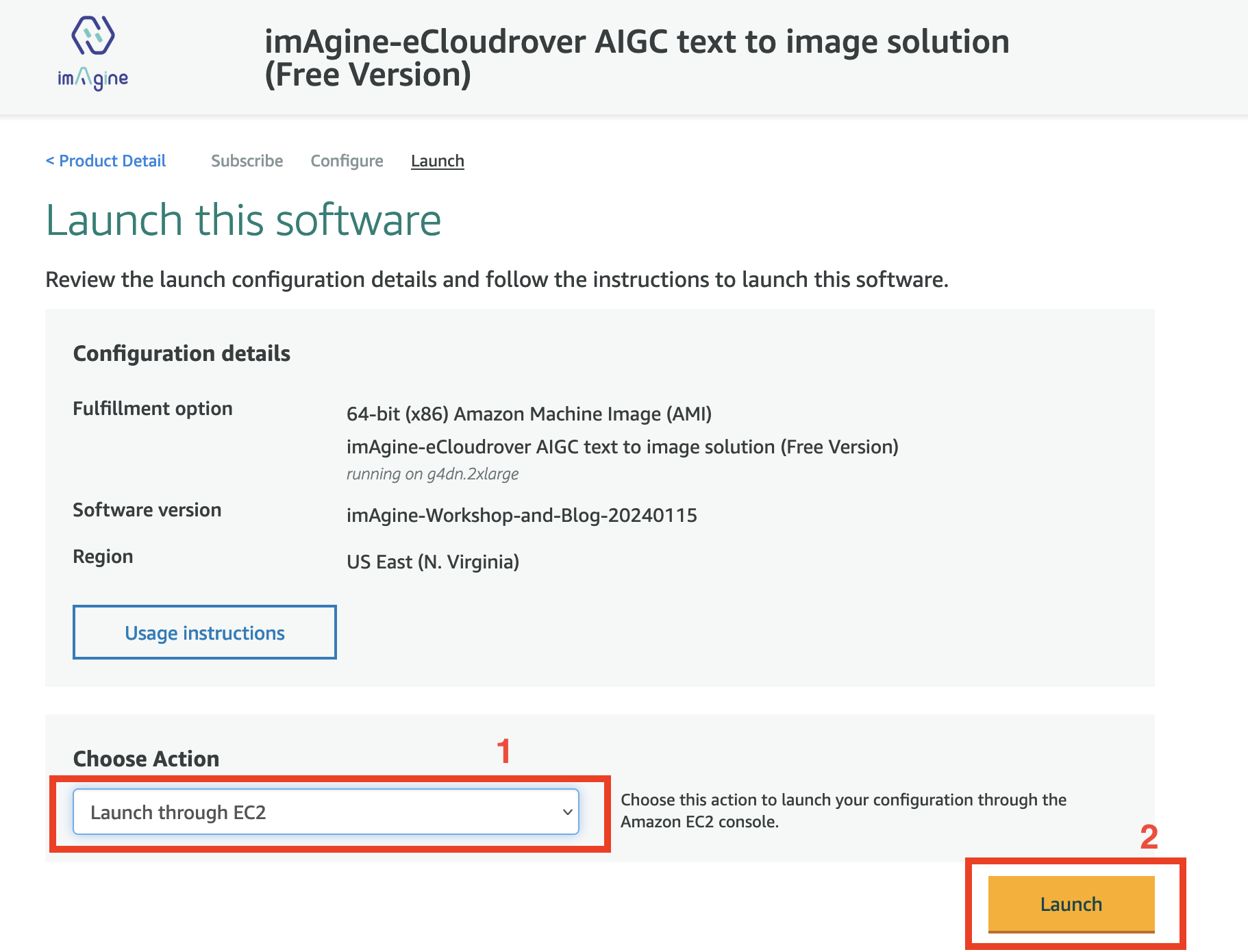Image resolution: width=1248 pixels, height=952 pixels.
Task: Select the underlined Launch step tab
Action: click(437, 161)
